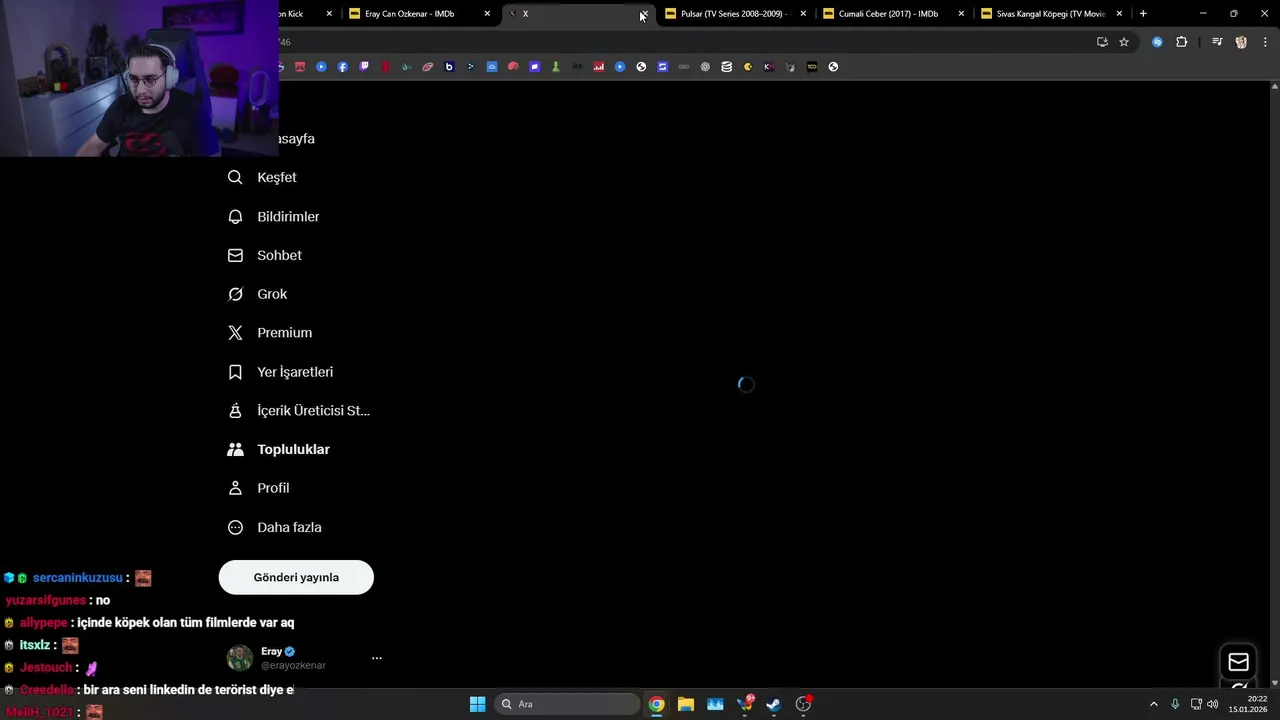Open Keşfet search icon in X sidebar
The image size is (1280, 720).
pos(235,177)
